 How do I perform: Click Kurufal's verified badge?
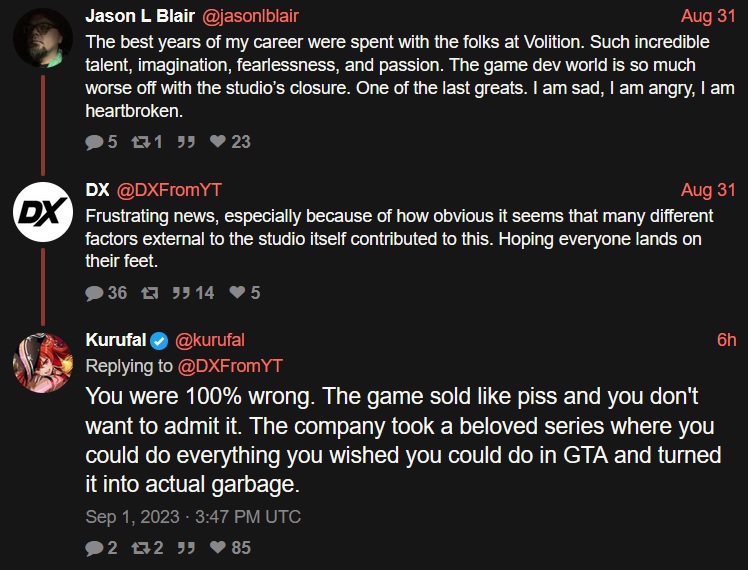coord(159,341)
